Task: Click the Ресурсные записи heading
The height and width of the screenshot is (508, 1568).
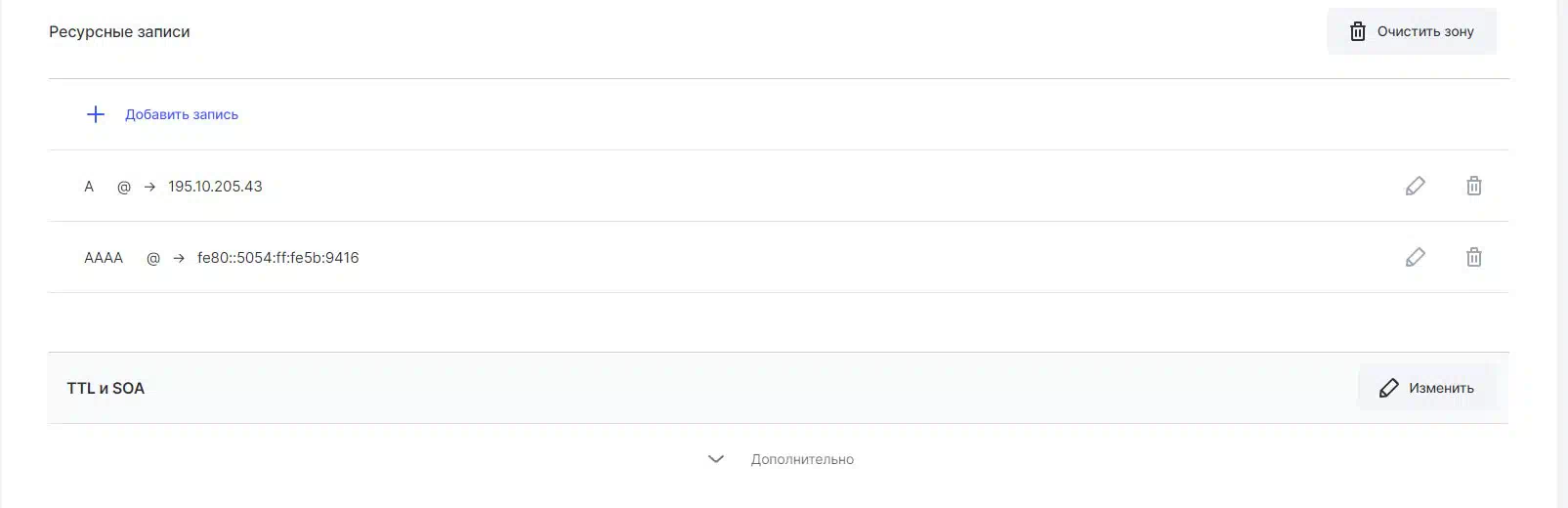Action: [x=119, y=31]
